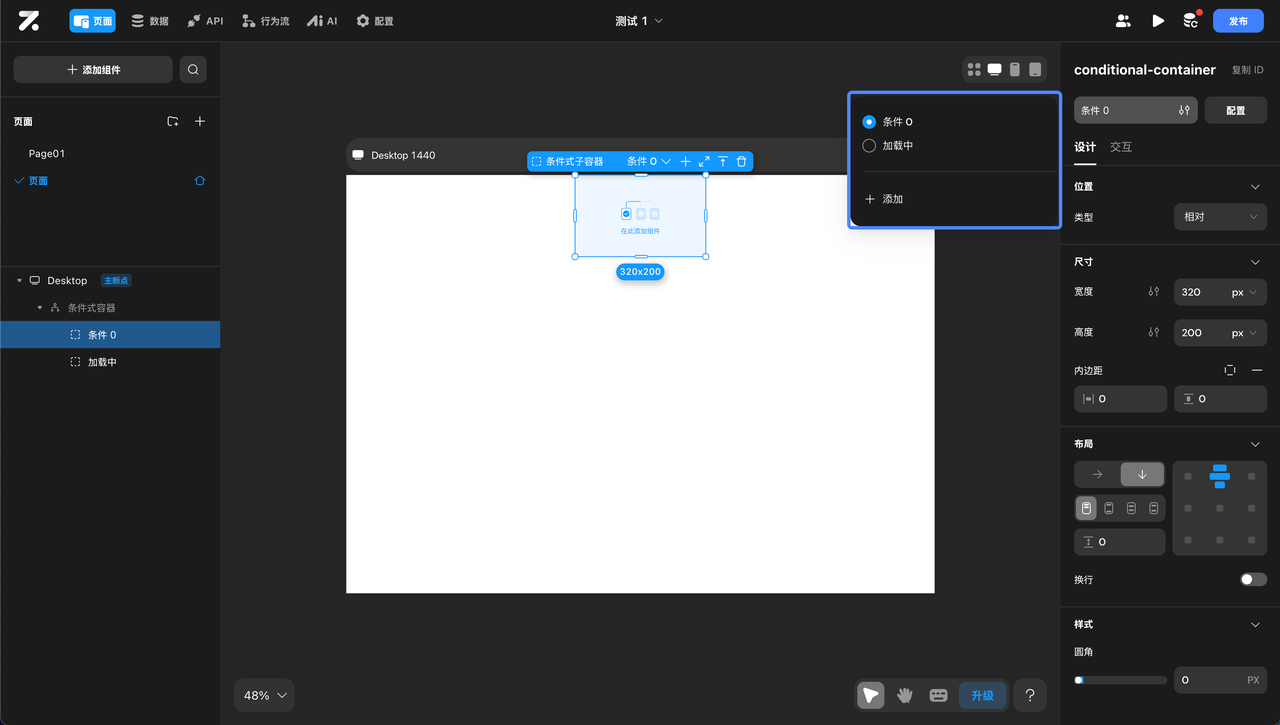1280x725 pixels.
Task: Choose the first distribution mode icon
Action: 1086,508
